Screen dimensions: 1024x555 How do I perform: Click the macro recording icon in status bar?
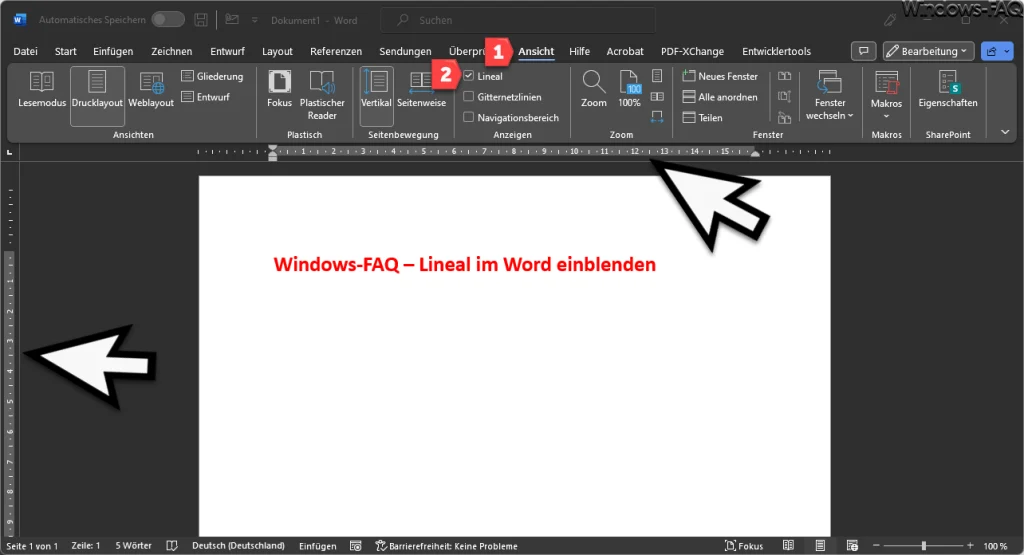[x=356, y=546]
